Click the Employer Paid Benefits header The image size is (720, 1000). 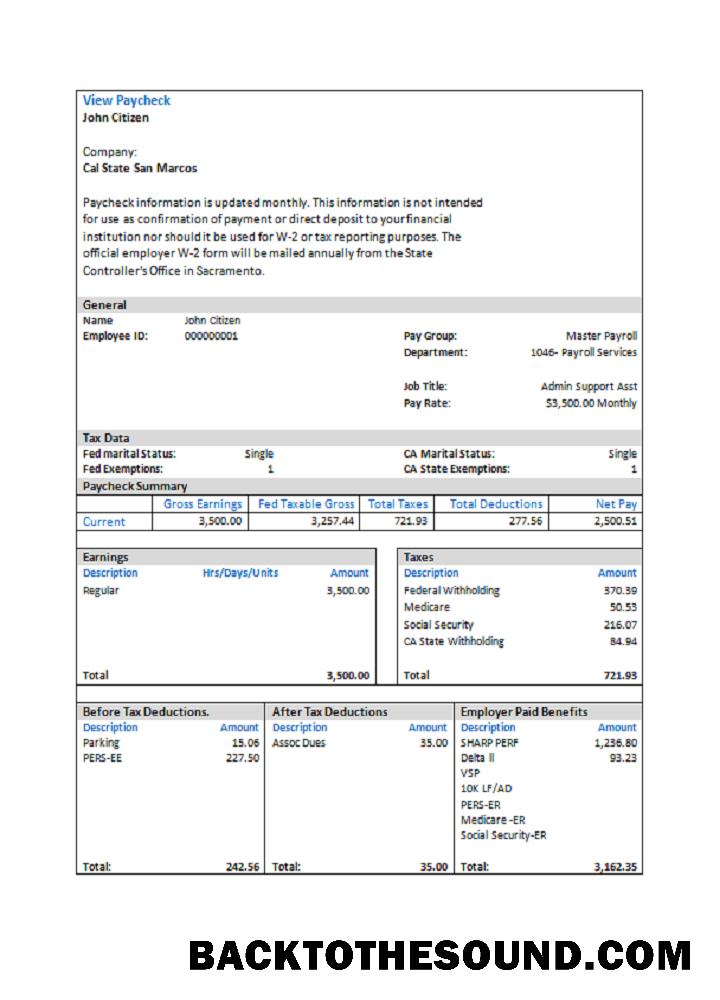point(548,712)
